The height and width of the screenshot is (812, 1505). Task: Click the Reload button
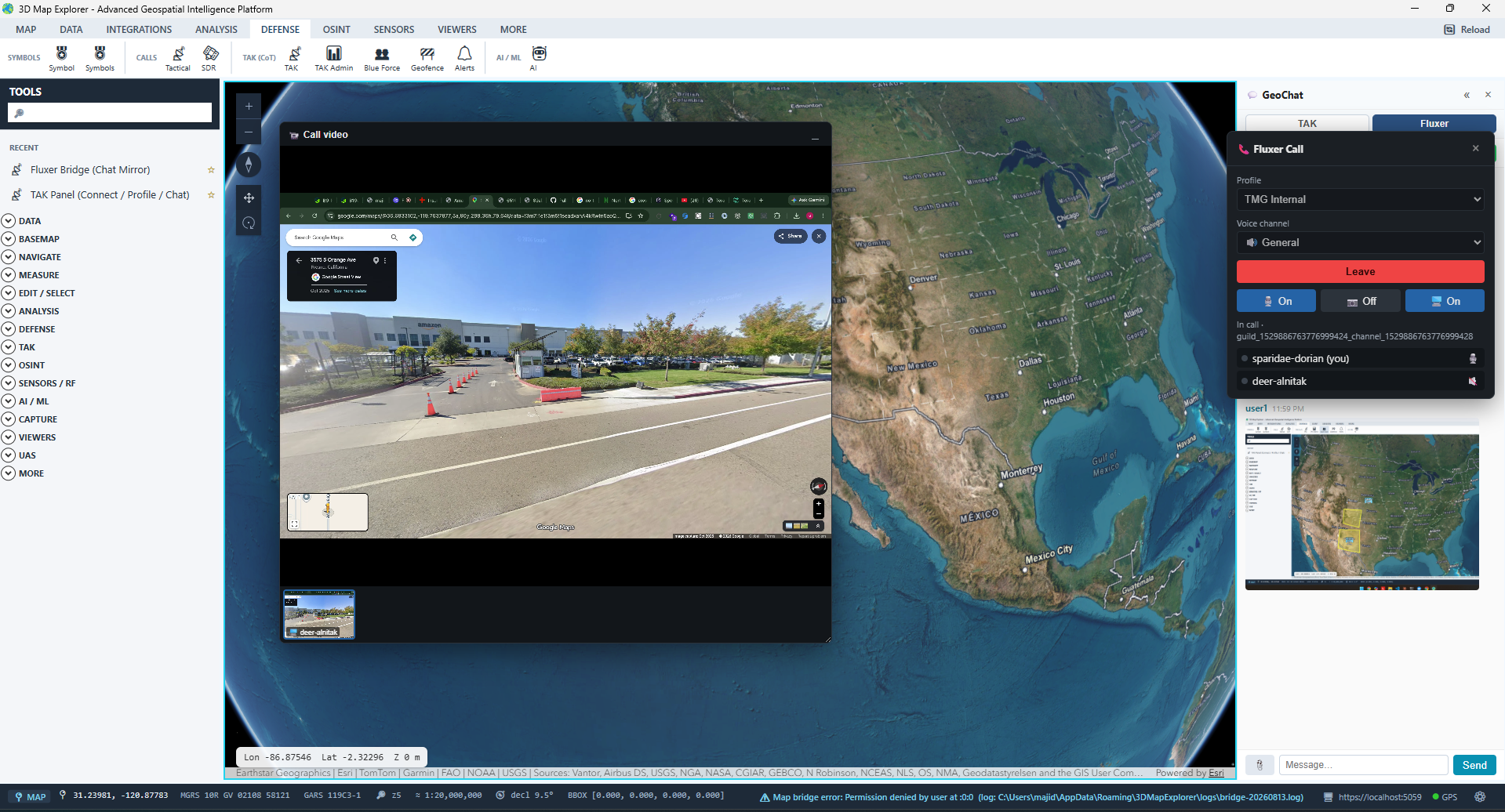[x=1467, y=30]
